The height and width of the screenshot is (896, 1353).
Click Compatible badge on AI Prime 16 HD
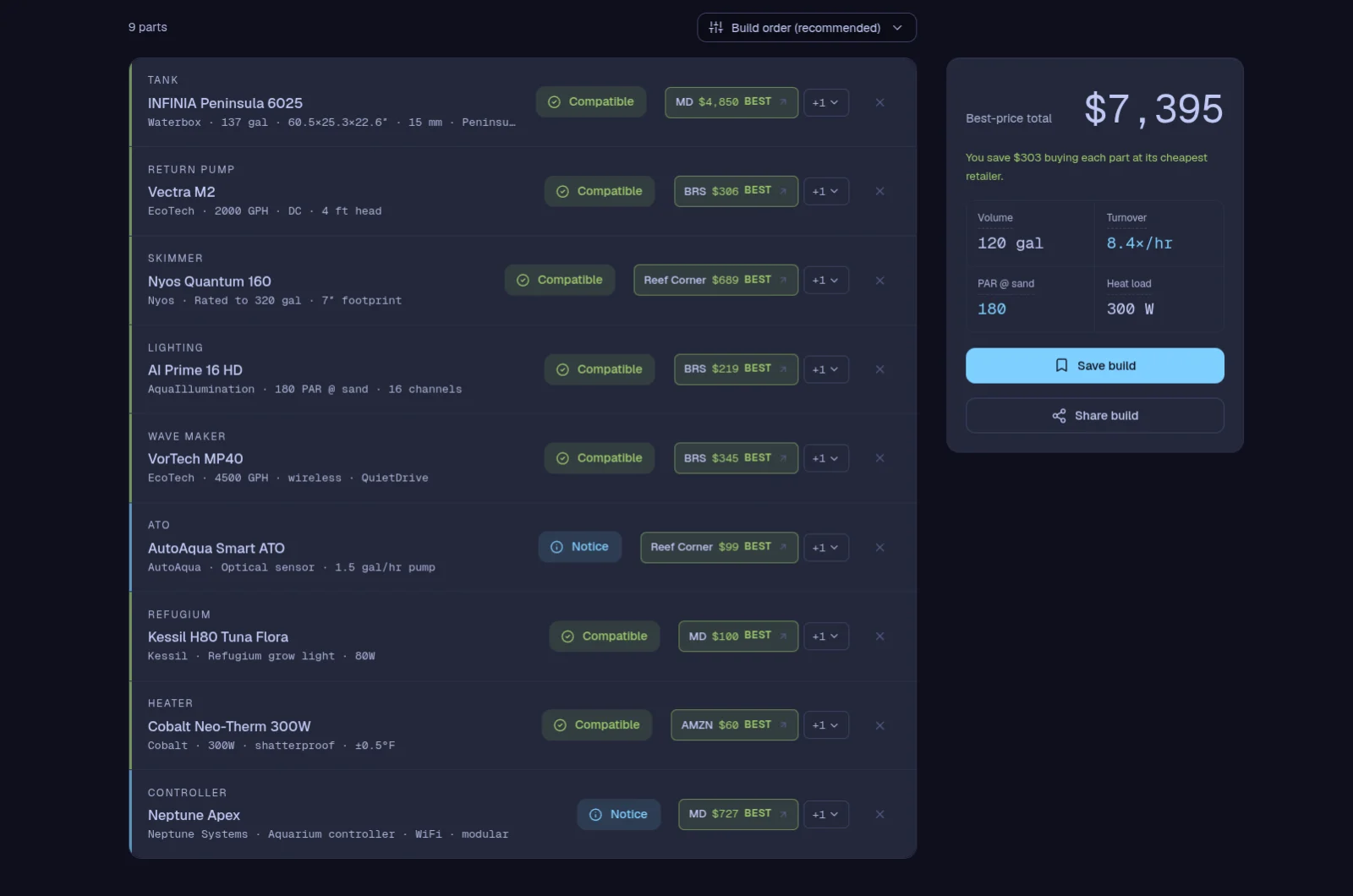pos(600,369)
